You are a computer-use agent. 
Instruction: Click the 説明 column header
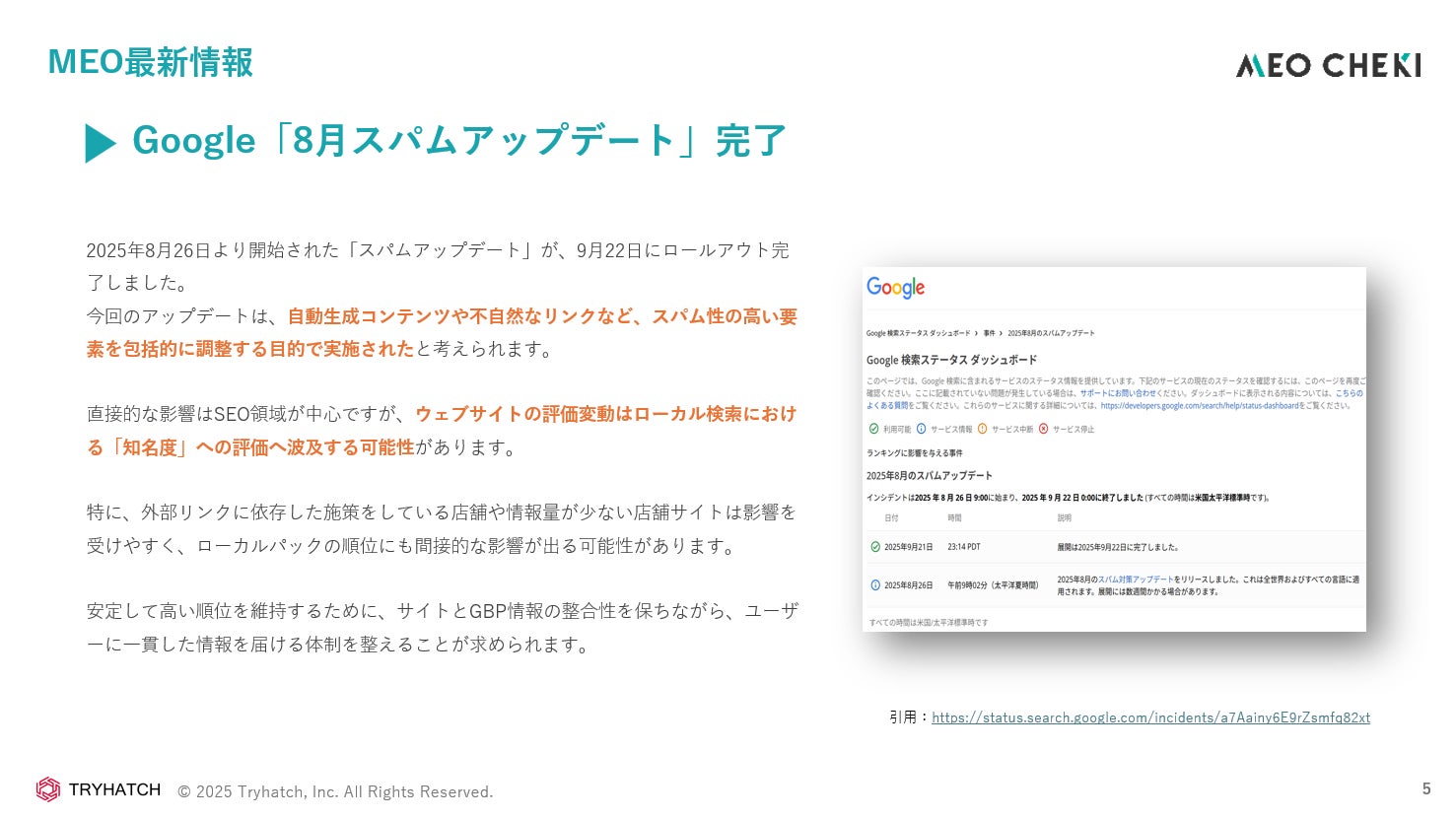click(x=1064, y=517)
